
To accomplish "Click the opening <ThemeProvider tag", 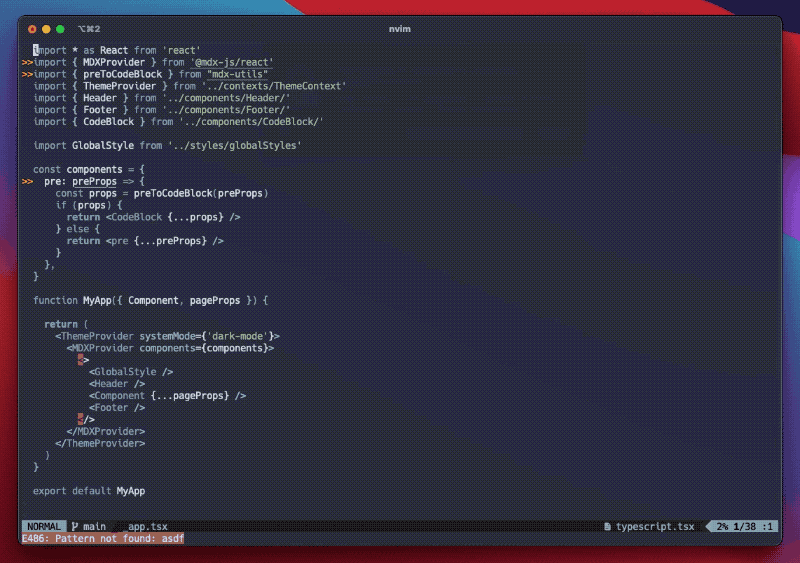I will pos(94,336).
